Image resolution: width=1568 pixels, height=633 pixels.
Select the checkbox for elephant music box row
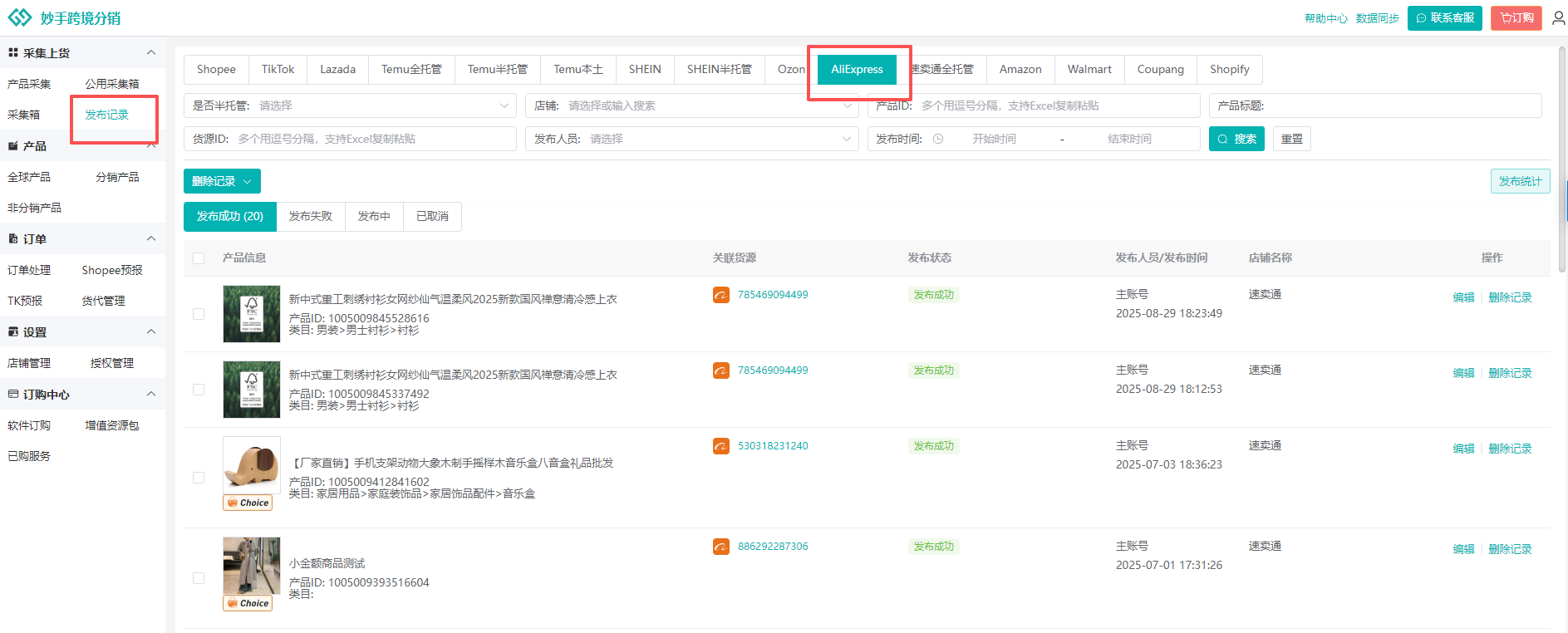pos(199,478)
